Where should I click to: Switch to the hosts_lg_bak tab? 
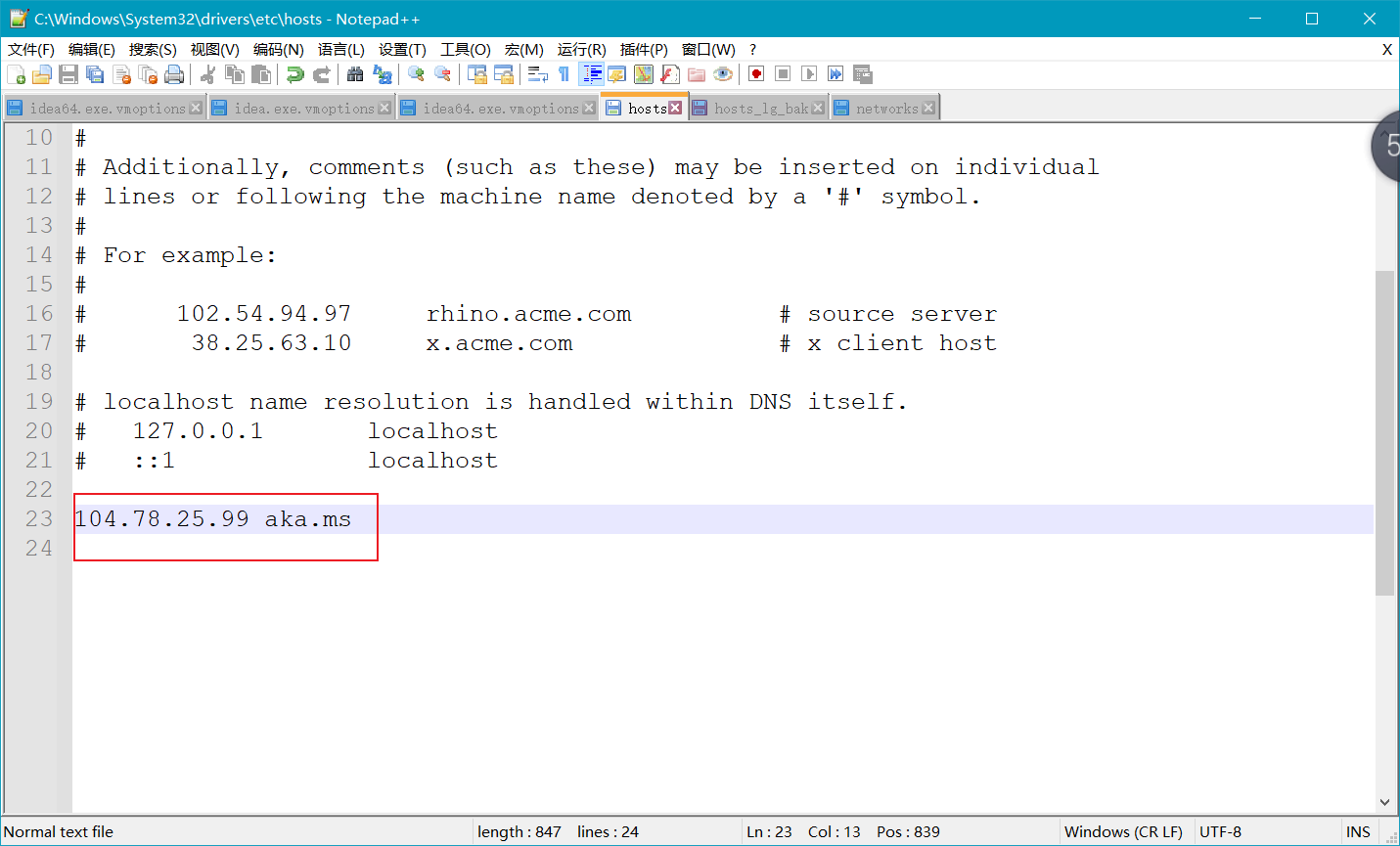point(761,109)
